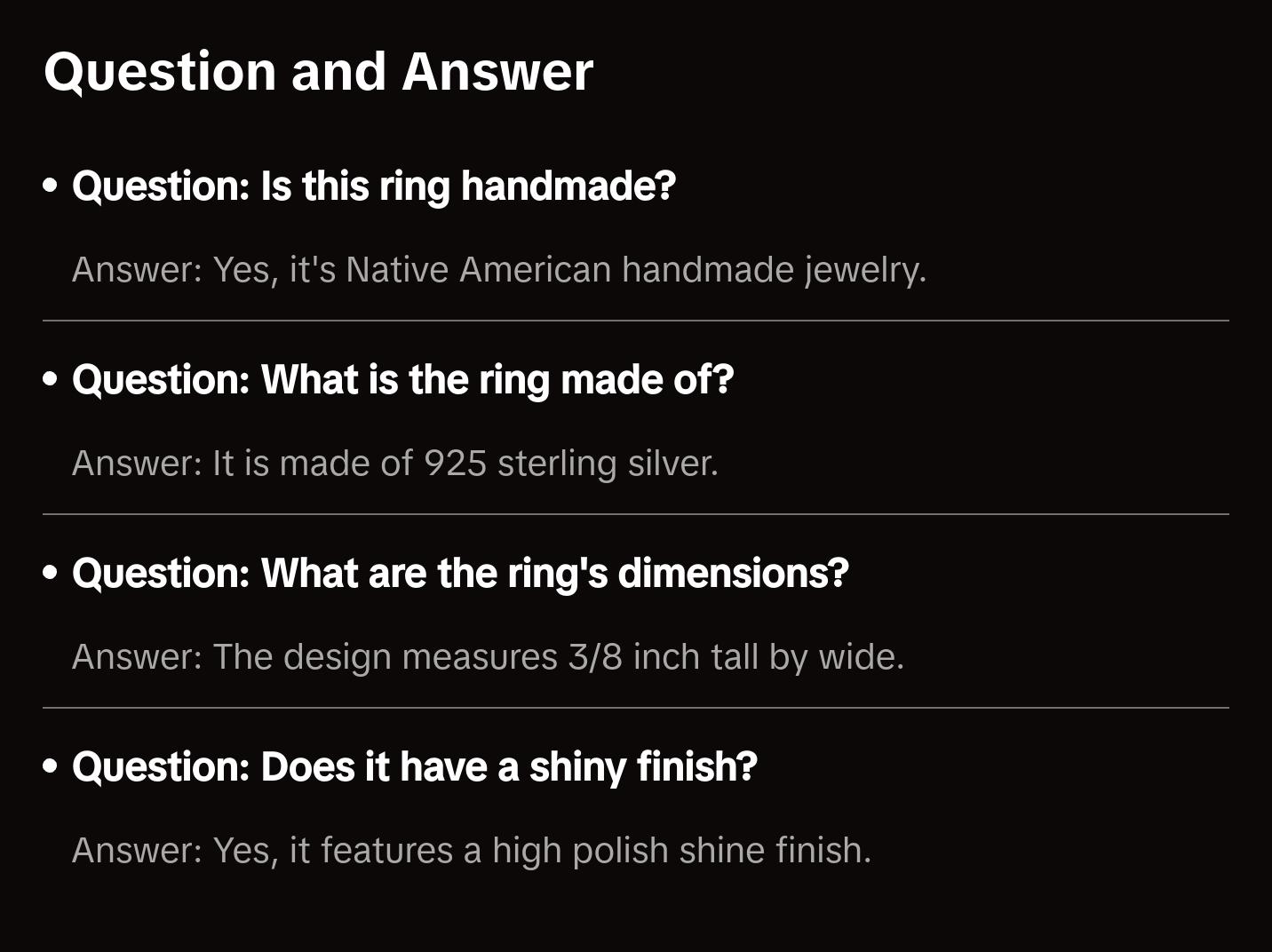Select the "What is the ring made of?" question
Image resolution: width=1272 pixels, height=952 pixels.
[403, 380]
